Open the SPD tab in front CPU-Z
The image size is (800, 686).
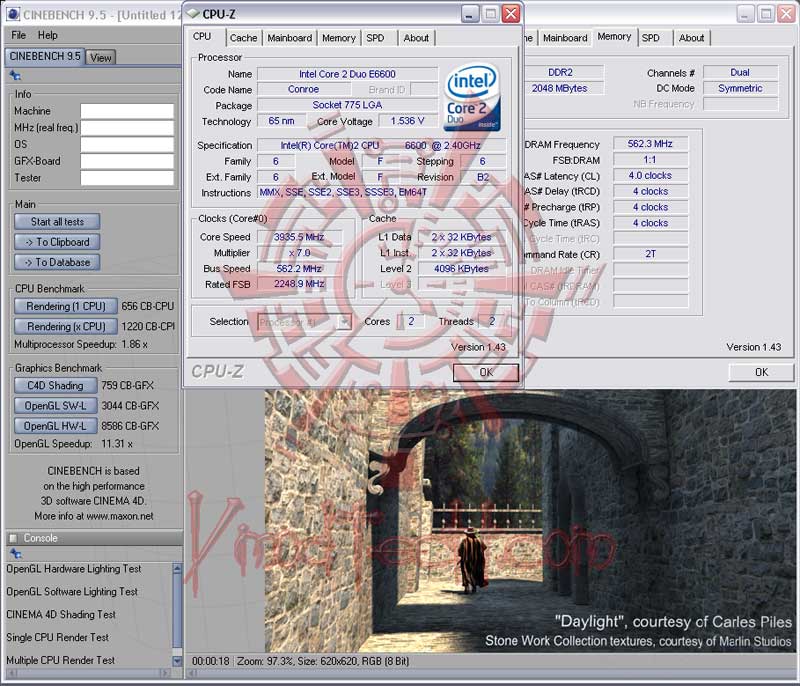coord(375,38)
